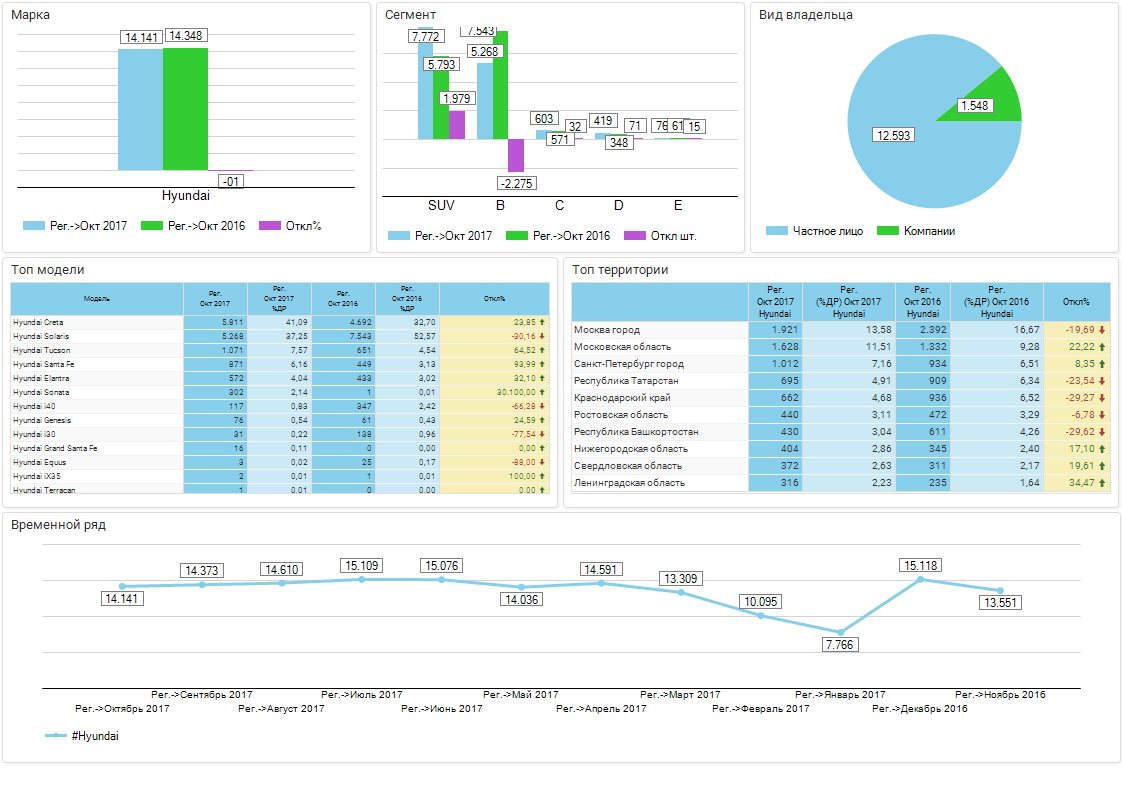Click the down arrow in Республика Татарстан row
The width and height of the screenshot is (1122, 793).
[x=1102, y=381]
